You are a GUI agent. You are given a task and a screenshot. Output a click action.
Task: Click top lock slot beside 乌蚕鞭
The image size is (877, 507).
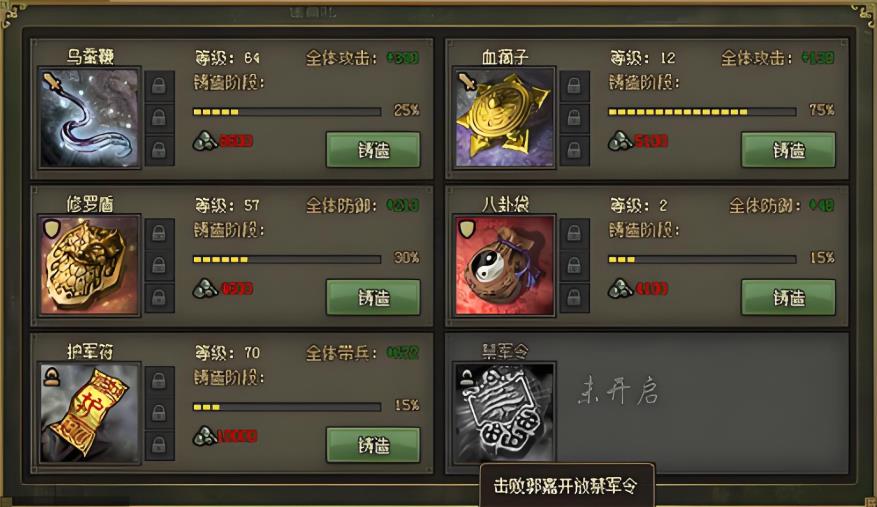[x=159, y=86]
